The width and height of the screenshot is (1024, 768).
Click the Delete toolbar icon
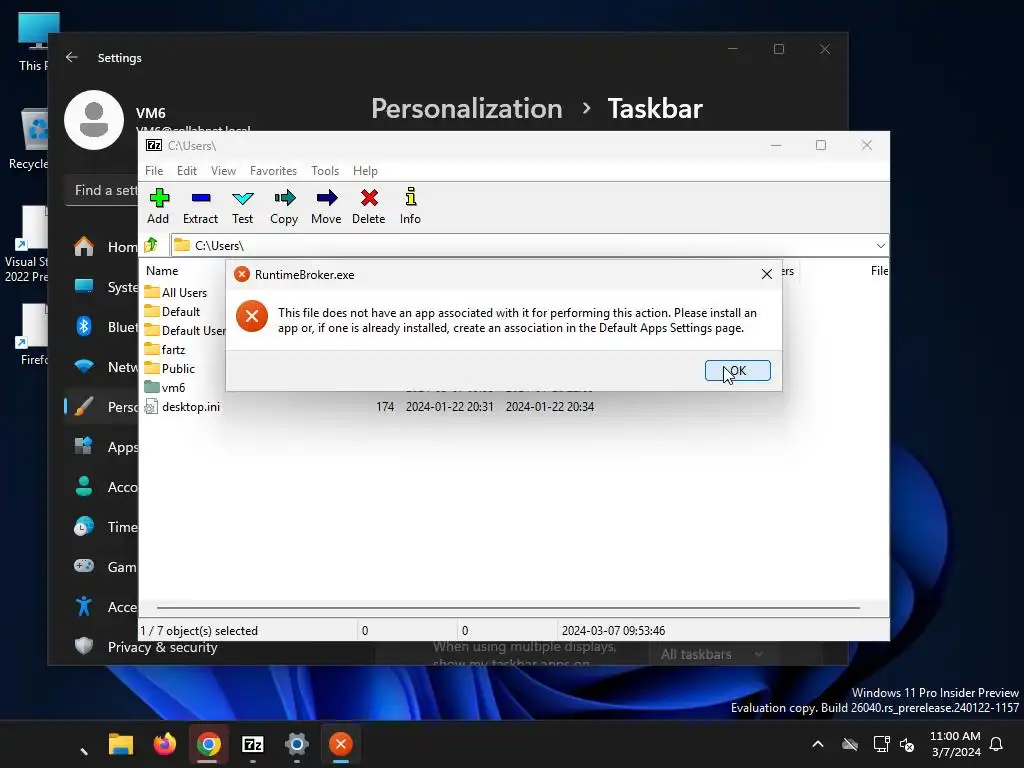coord(369,206)
